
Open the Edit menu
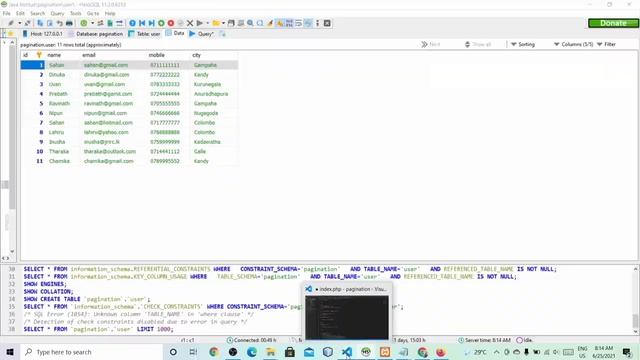coord(20,13)
